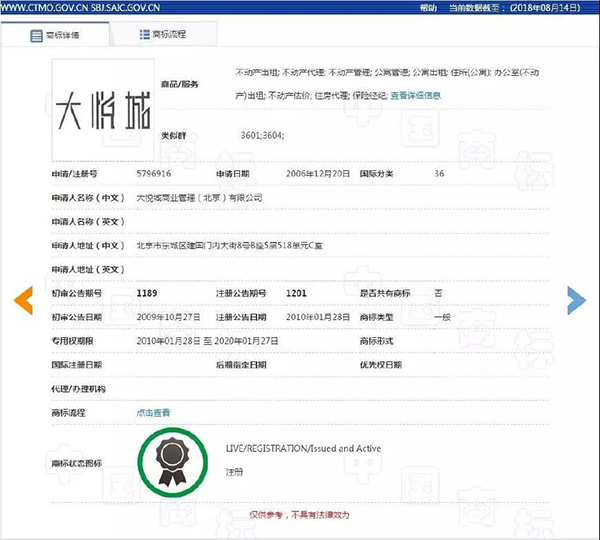
Task: Select application date 2006年12月20日
Action: click(x=318, y=174)
